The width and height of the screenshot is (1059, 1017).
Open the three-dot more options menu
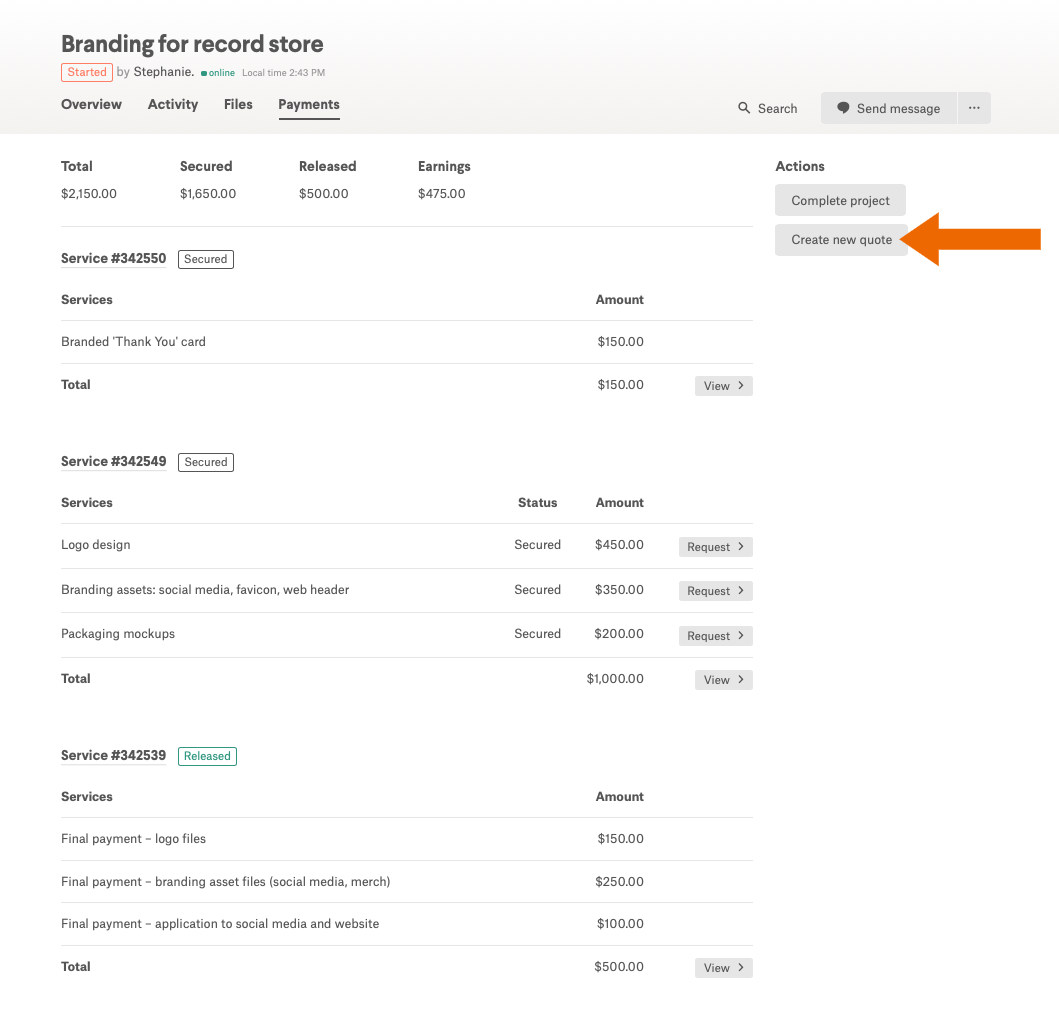[x=974, y=108]
